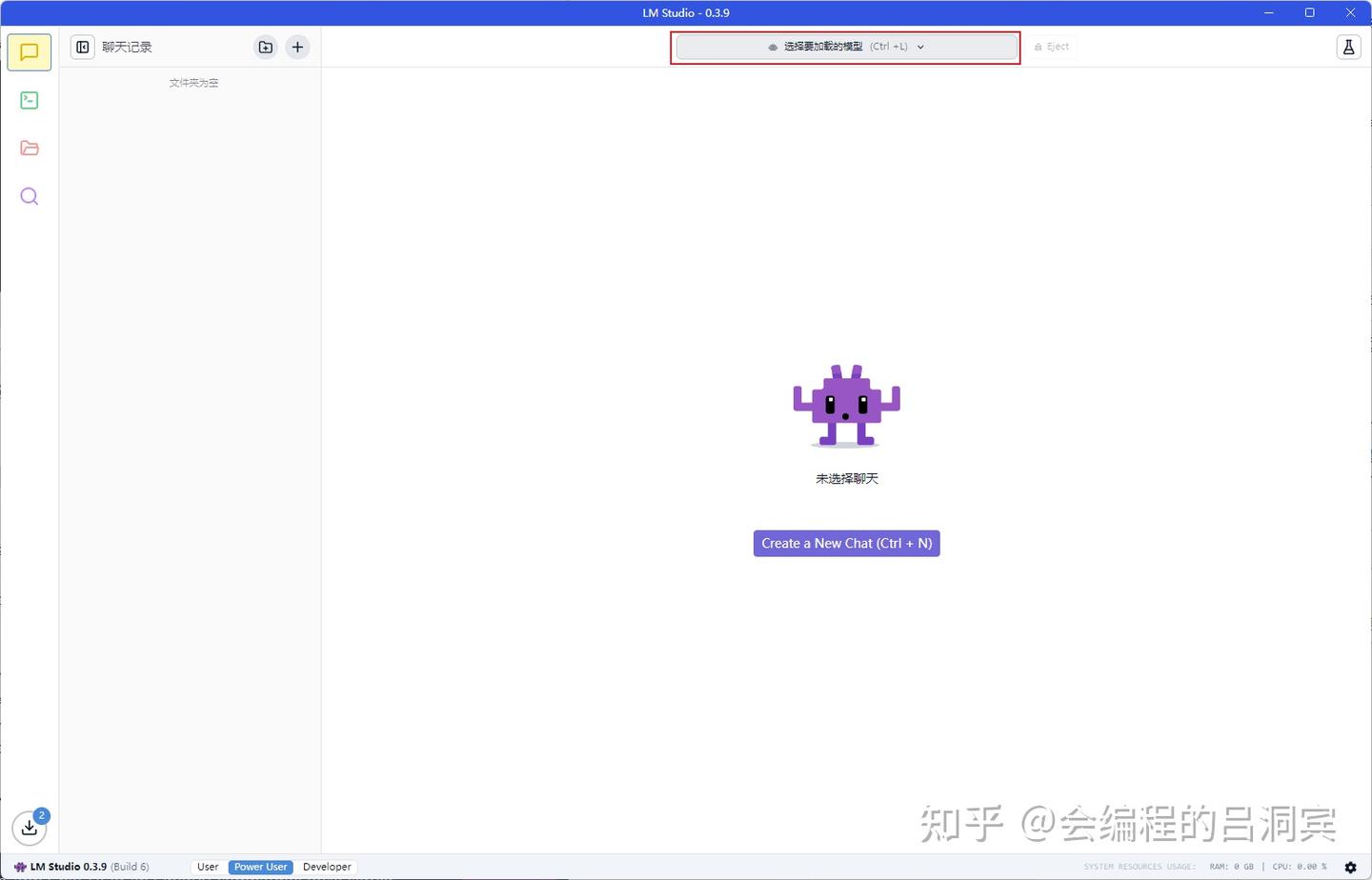Click Create a New Chat button
1372x880 pixels.
pyautogui.click(x=846, y=543)
